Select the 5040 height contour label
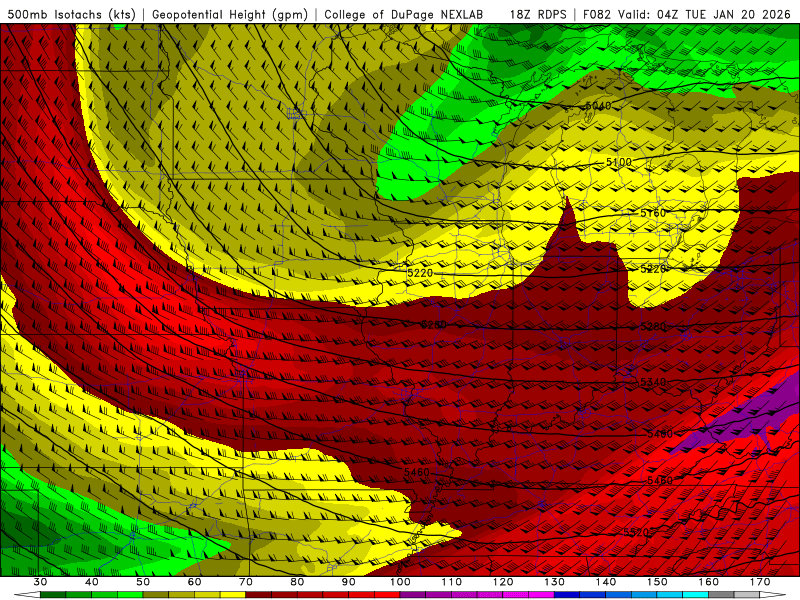 coord(597,106)
